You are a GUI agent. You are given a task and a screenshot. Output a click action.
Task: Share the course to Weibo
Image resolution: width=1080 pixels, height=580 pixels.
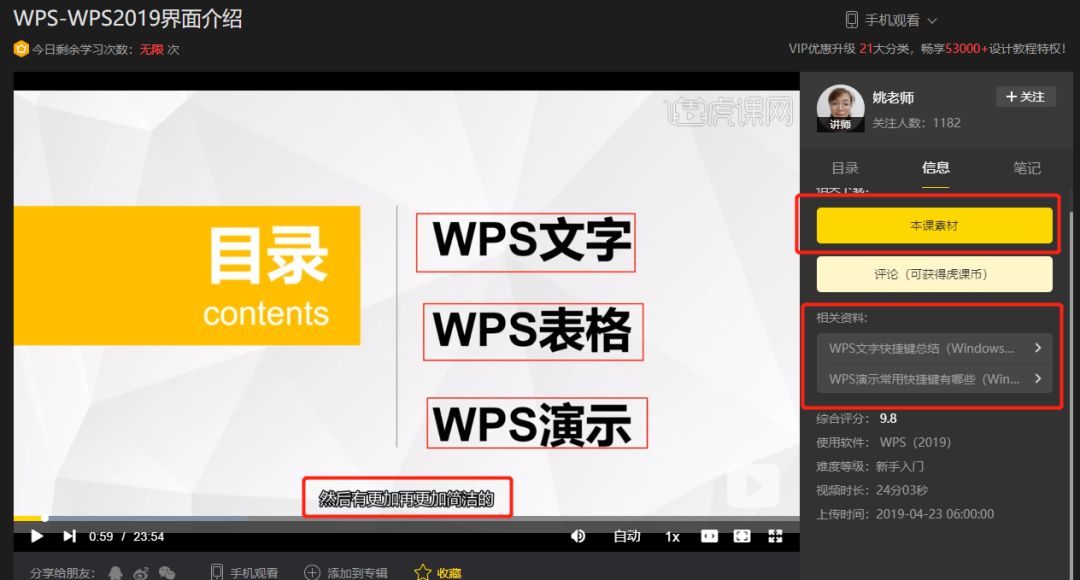tap(141, 572)
